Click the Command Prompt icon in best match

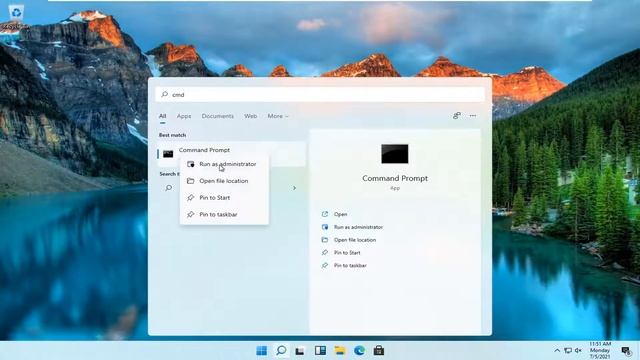coord(168,154)
